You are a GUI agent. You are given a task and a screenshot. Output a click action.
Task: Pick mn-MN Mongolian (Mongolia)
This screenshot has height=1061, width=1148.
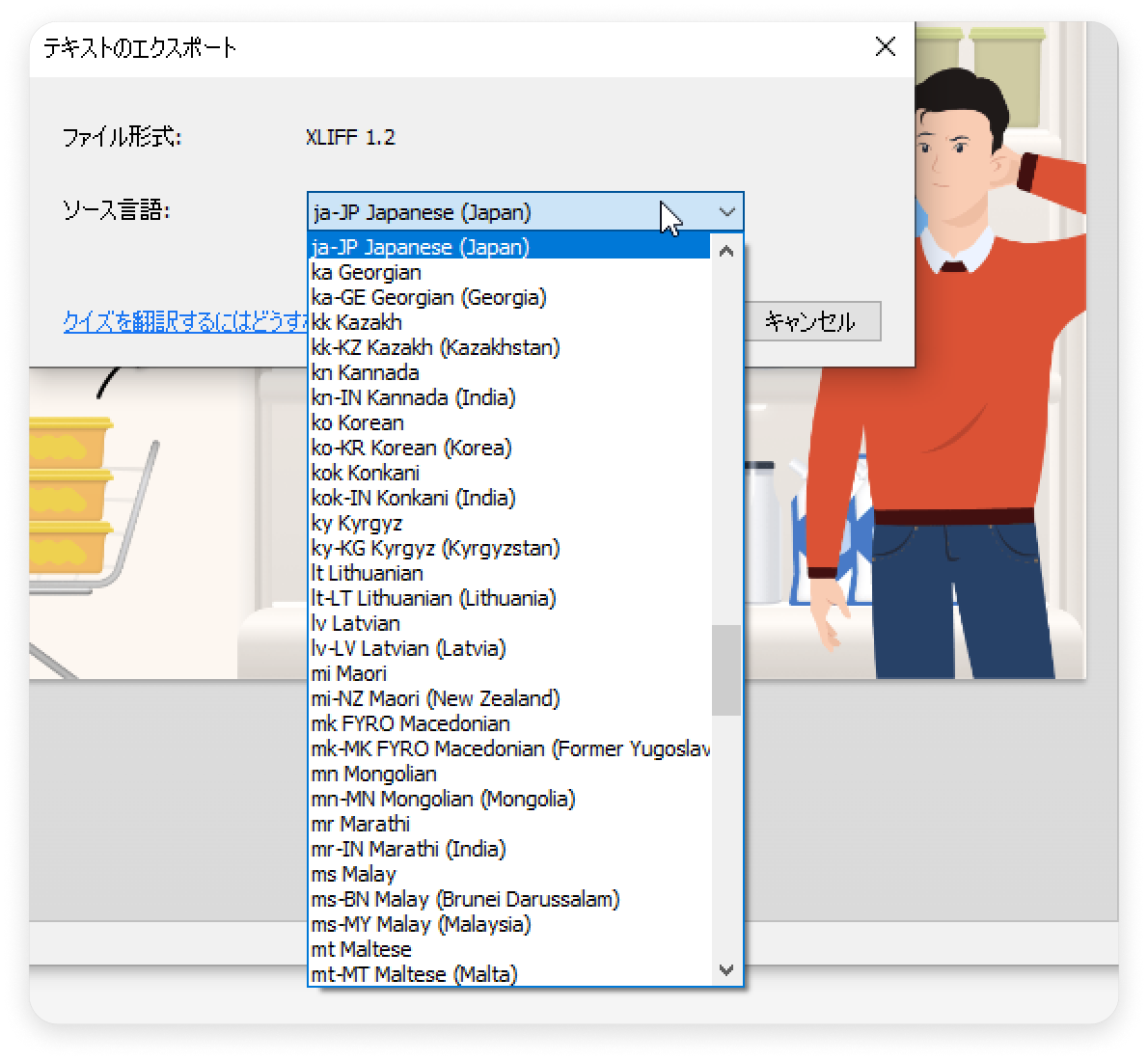coord(509,798)
